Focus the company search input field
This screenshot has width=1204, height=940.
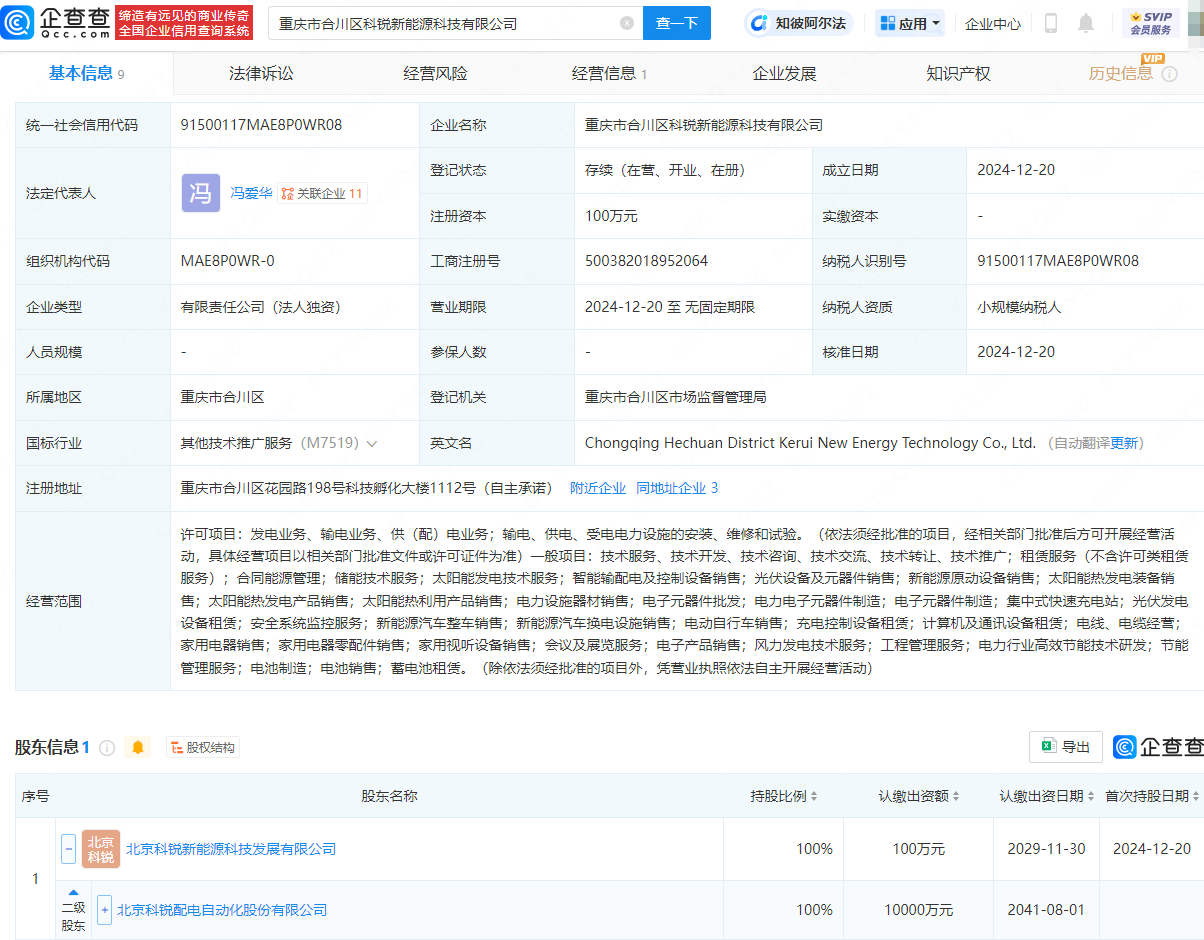[x=447, y=23]
